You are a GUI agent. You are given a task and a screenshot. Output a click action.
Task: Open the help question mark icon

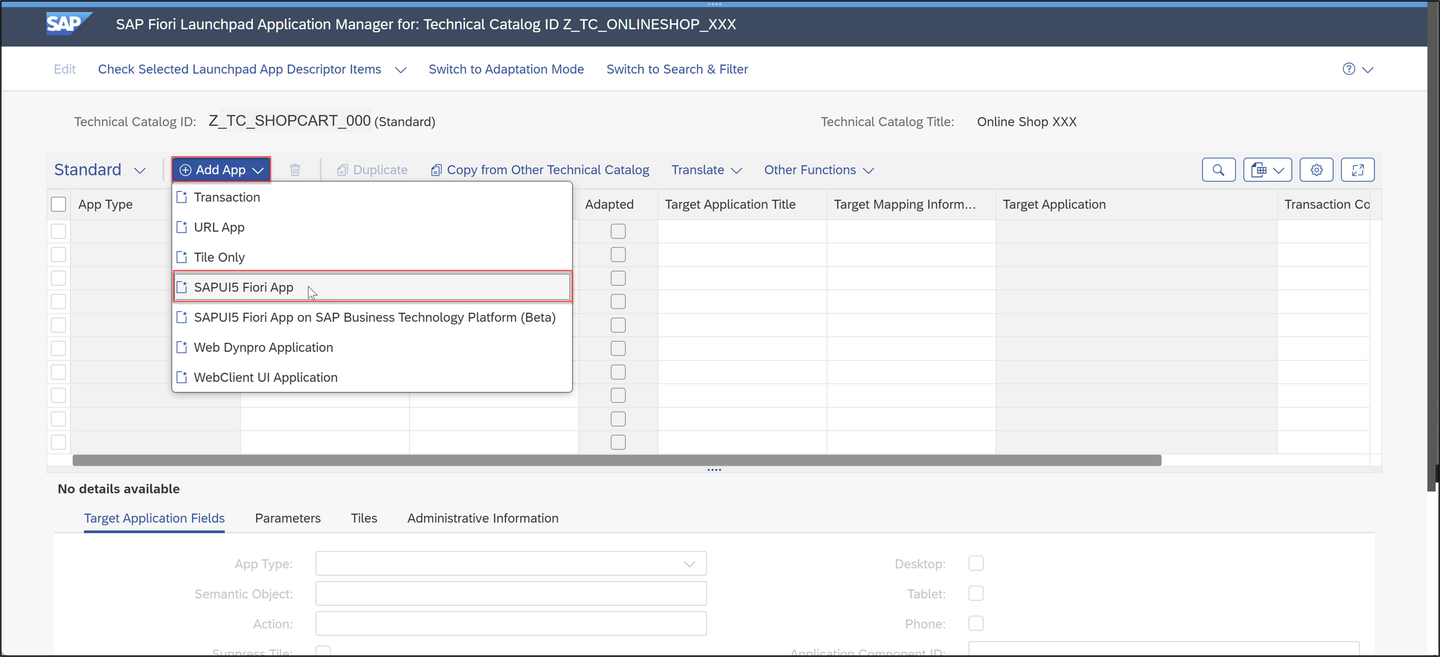tap(1349, 69)
